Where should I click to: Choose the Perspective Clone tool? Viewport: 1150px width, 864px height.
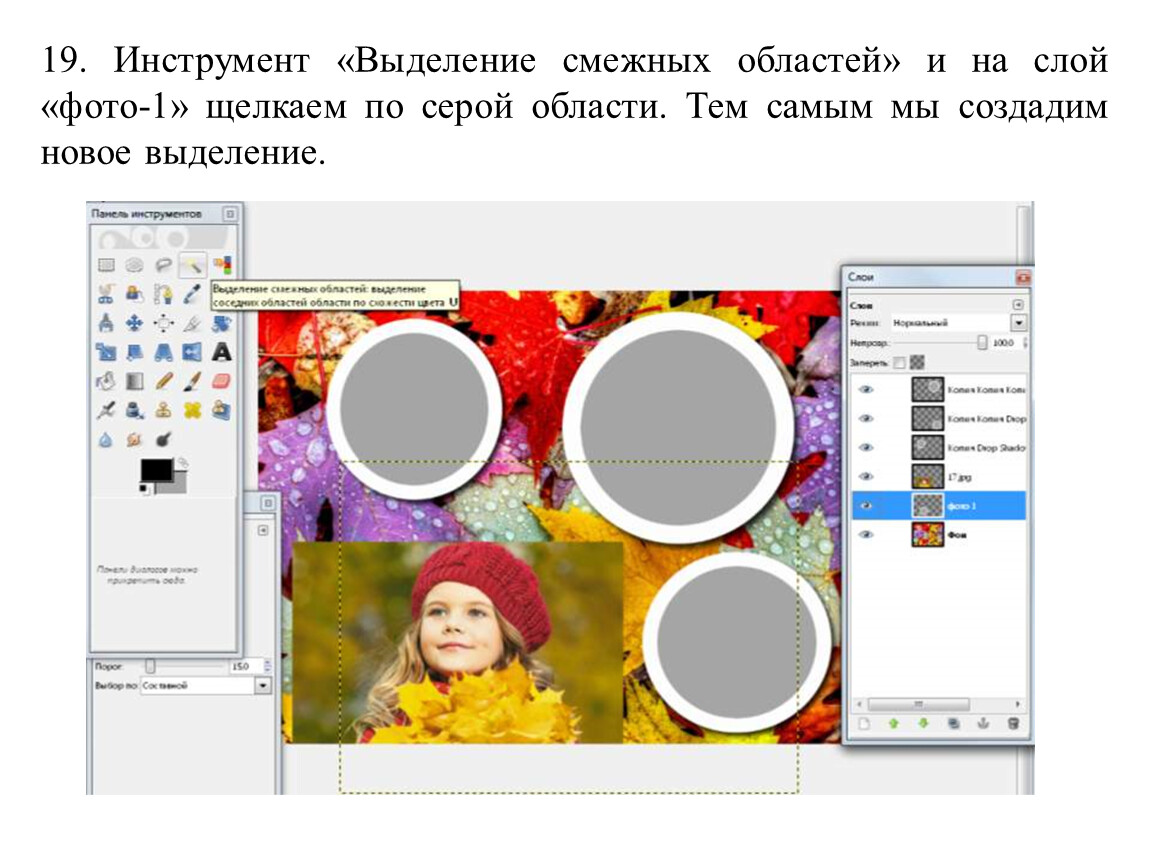pos(221,410)
